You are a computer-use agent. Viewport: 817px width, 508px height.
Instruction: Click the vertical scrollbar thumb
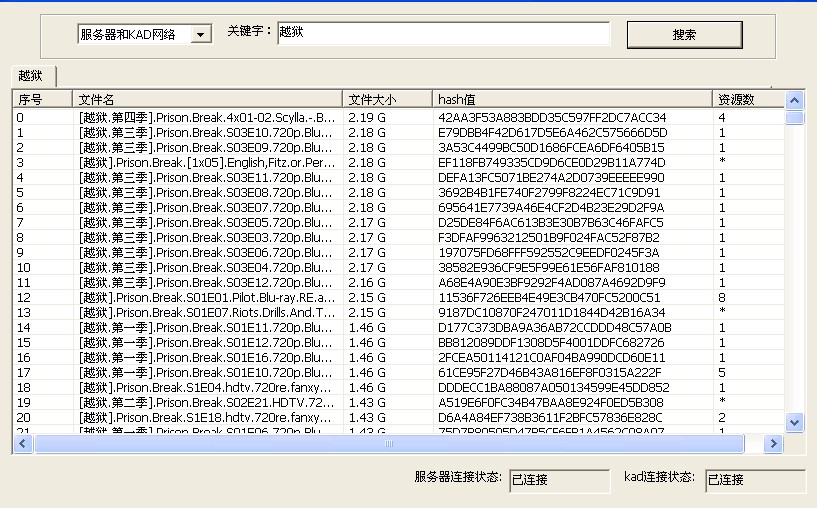794,118
